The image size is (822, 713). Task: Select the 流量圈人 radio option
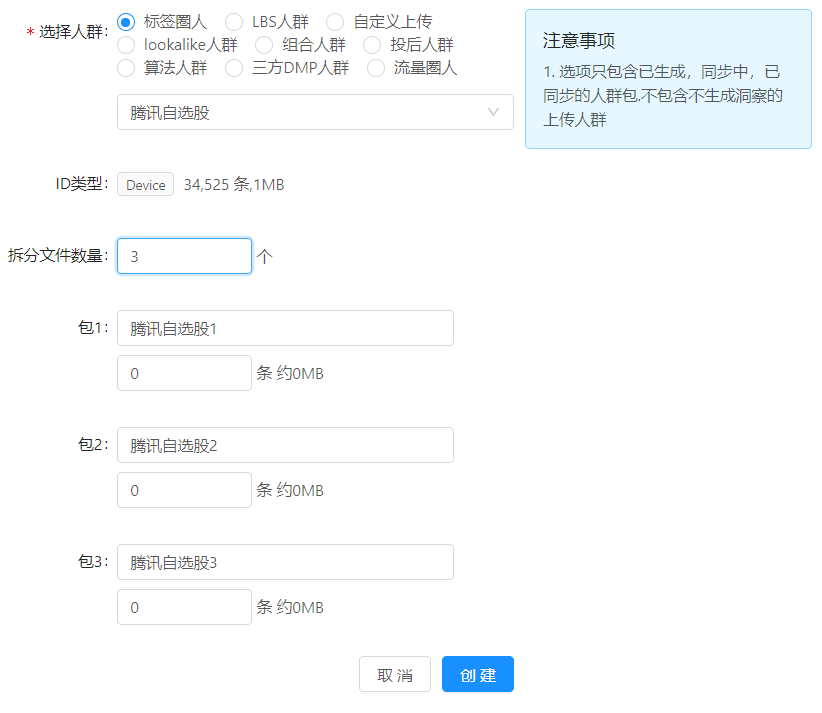[x=375, y=68]
